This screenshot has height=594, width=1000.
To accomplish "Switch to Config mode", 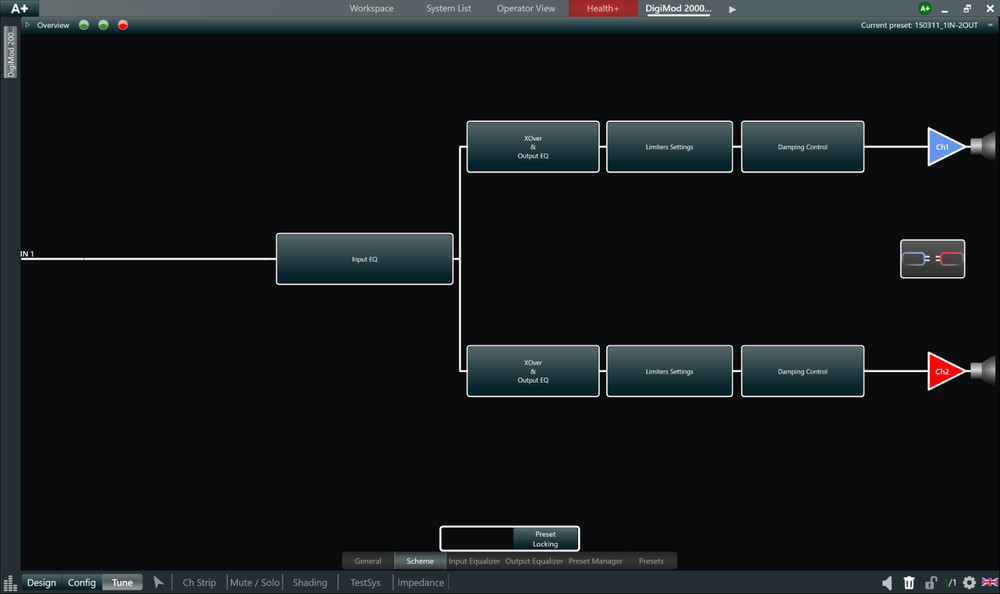I will click(82, 583).
